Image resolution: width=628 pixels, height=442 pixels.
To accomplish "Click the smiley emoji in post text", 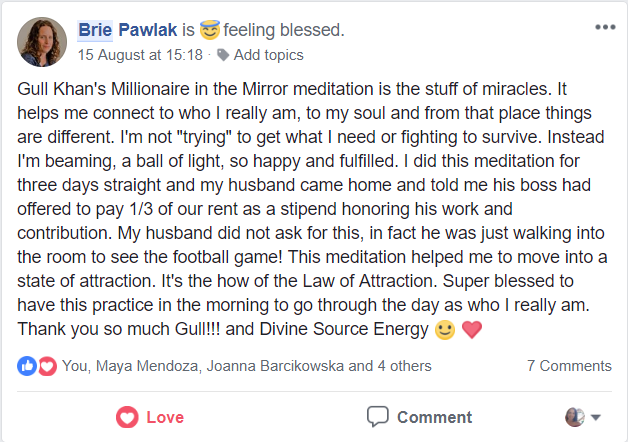I will (x=445, y=331).
